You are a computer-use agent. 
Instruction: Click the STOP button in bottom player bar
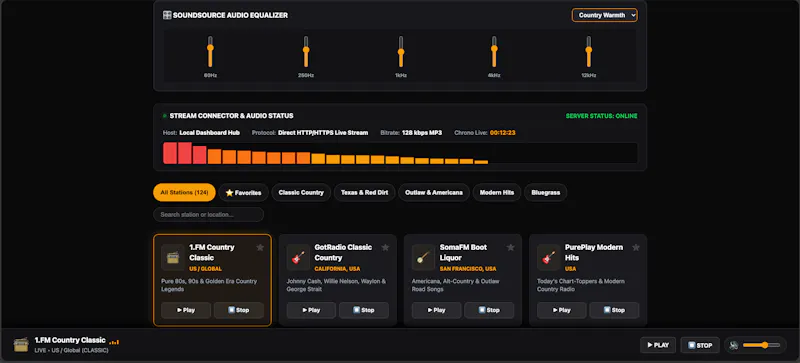(x=700, y=345)
